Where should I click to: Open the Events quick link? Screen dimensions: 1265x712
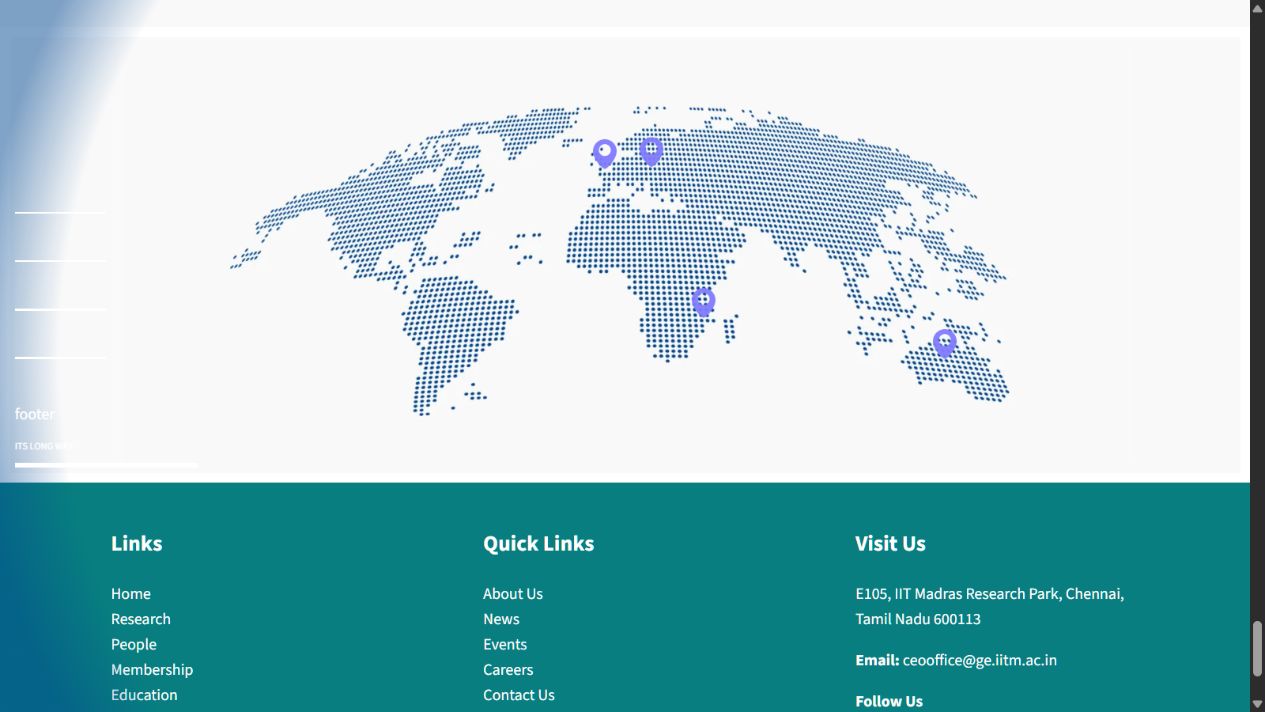tap(505, 645)
